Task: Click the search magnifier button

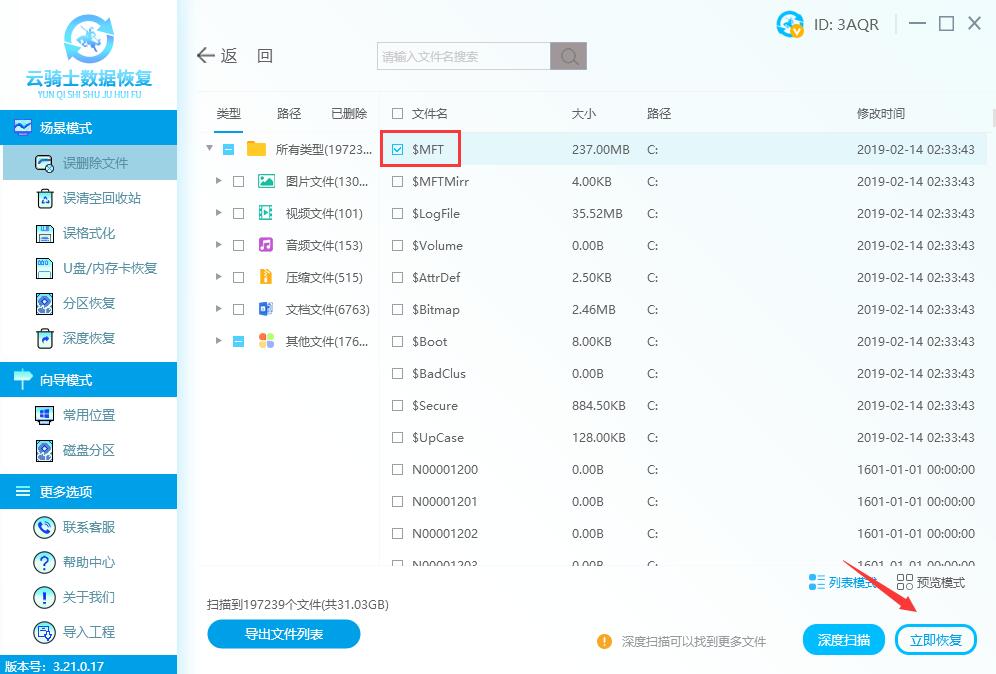Action: (x=569, y=56)
